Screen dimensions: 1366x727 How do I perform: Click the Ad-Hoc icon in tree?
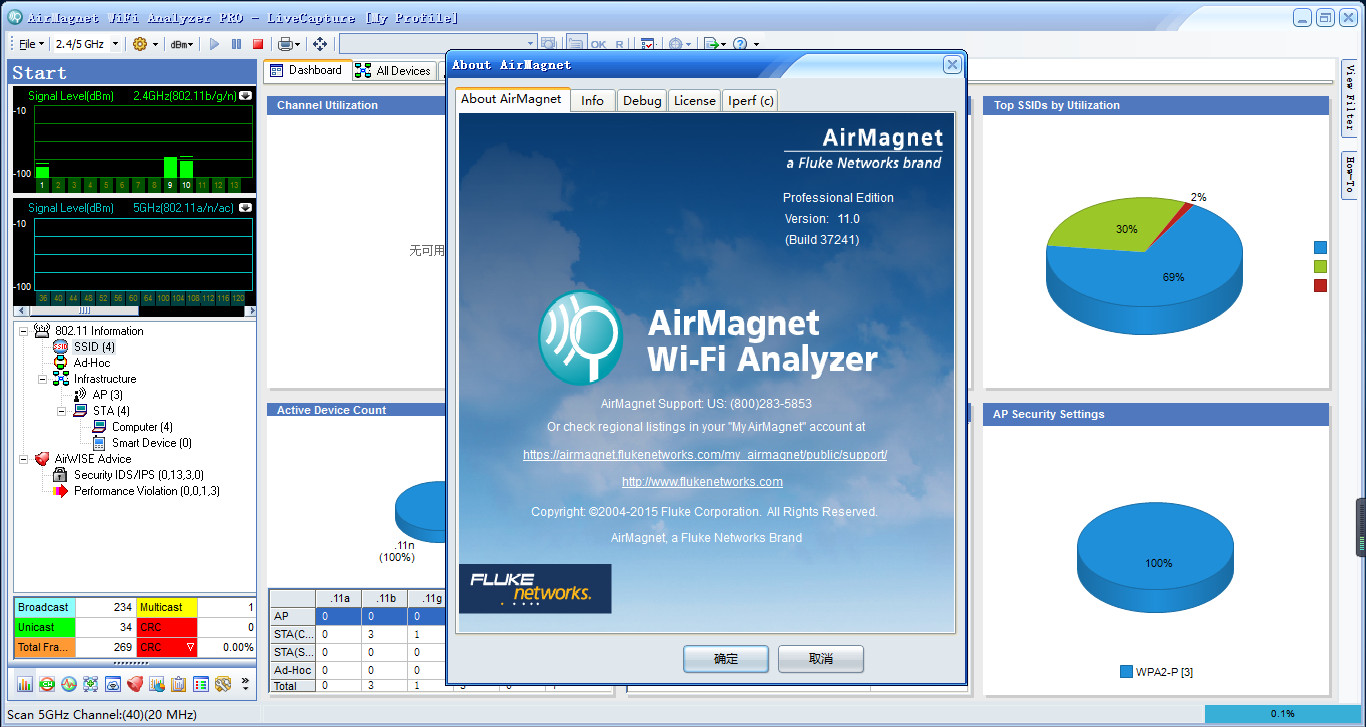tap(61, 363)
